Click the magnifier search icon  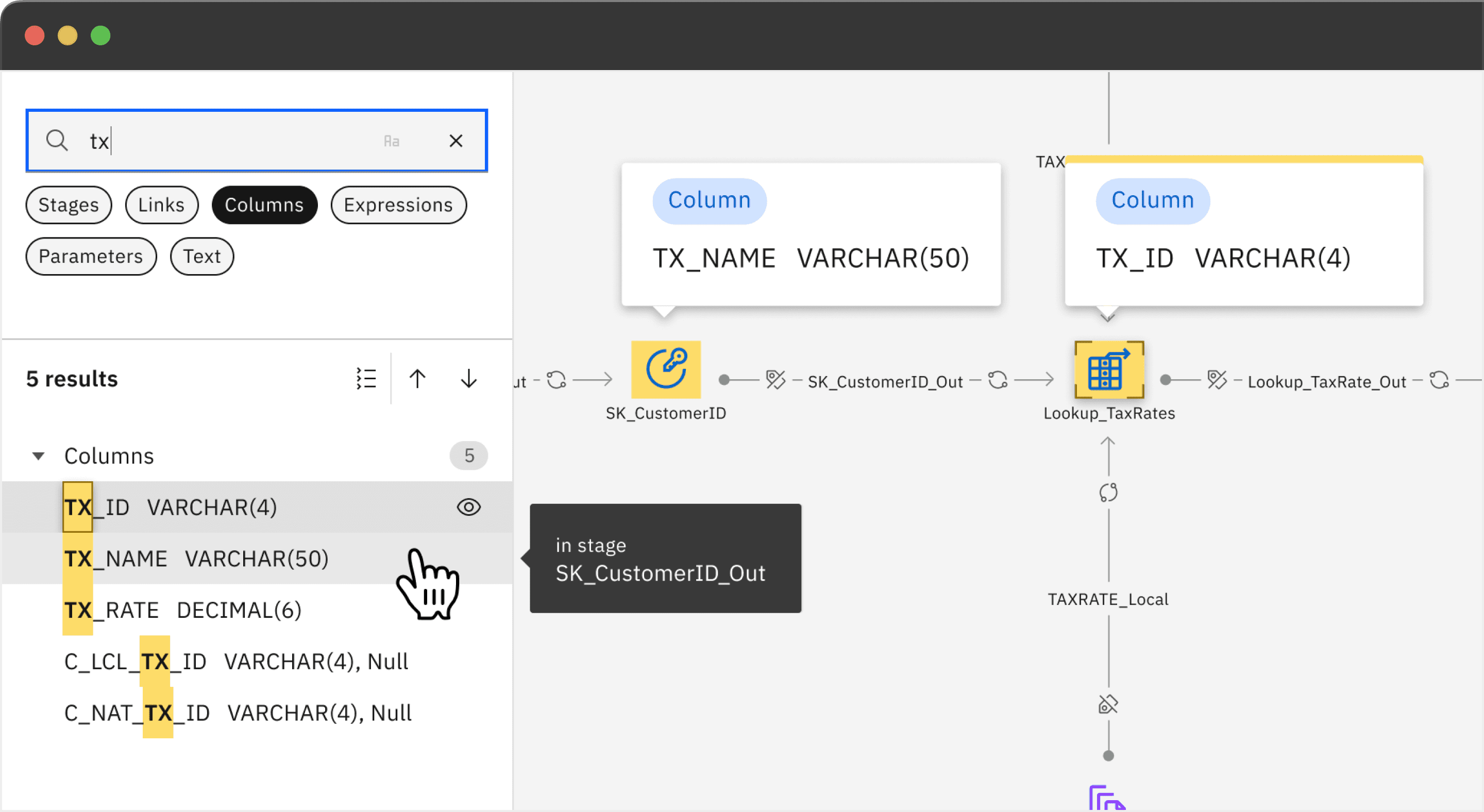pos(57,141)
